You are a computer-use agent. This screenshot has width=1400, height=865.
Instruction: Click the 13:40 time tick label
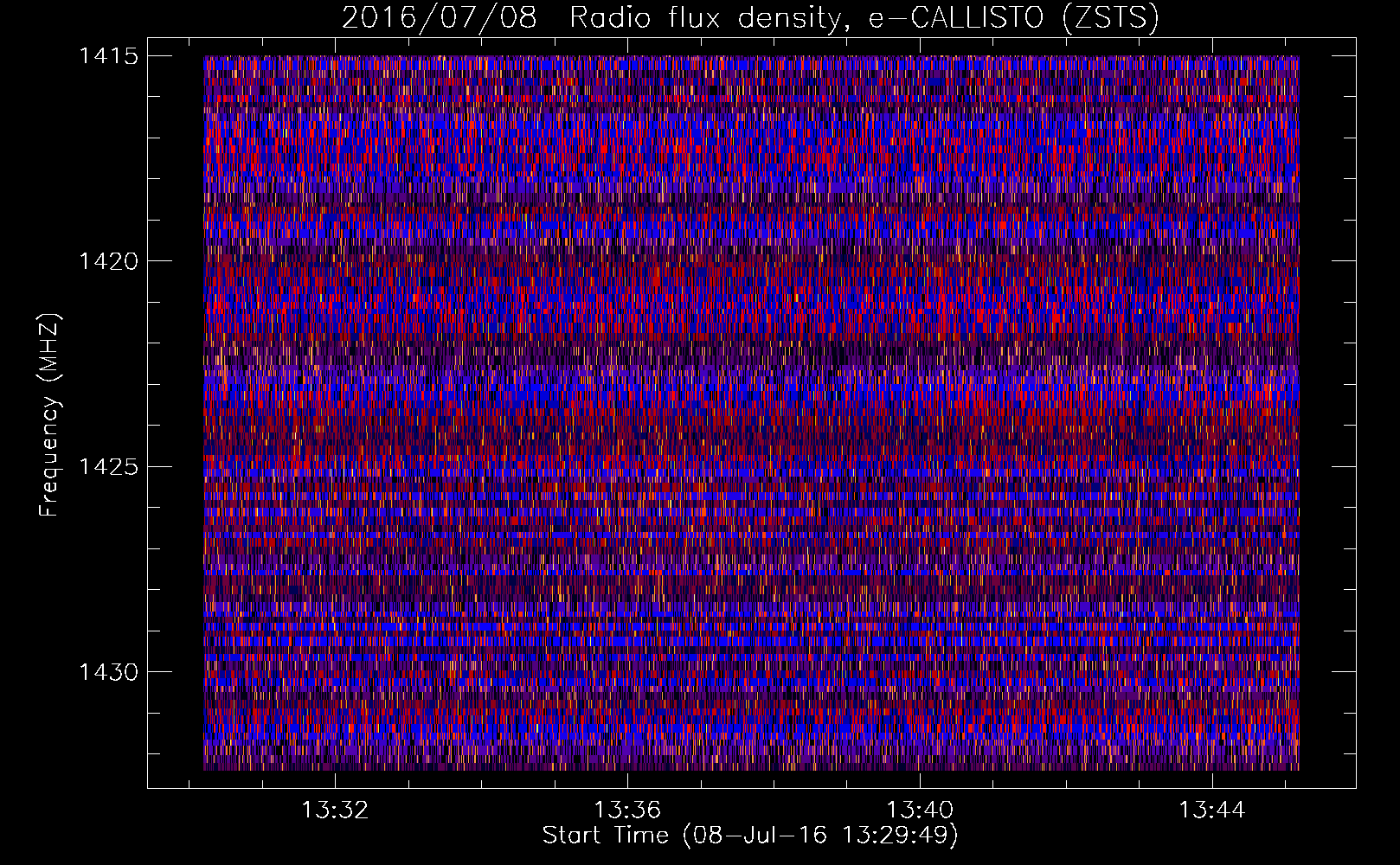click(x=920, y=810)
